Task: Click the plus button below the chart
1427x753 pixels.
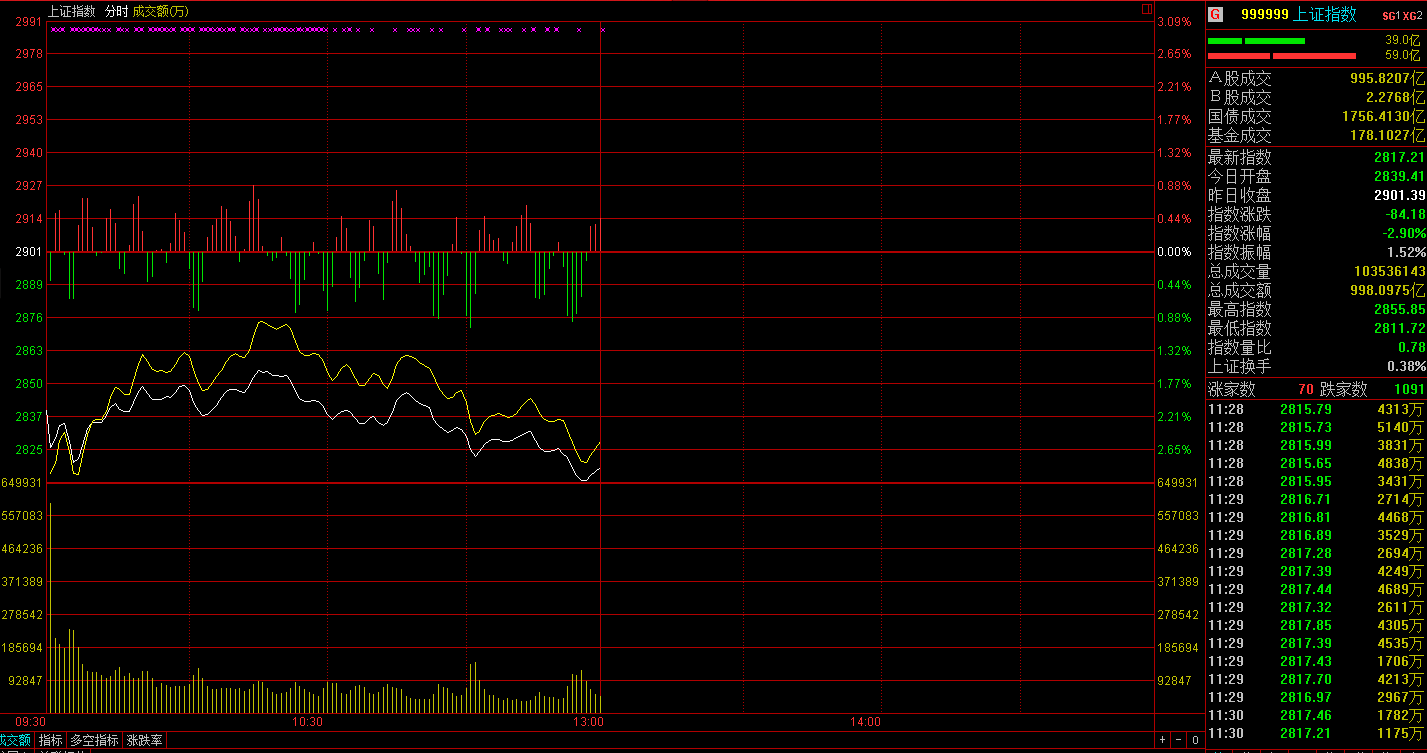Action: click(x=1162, y=740)
